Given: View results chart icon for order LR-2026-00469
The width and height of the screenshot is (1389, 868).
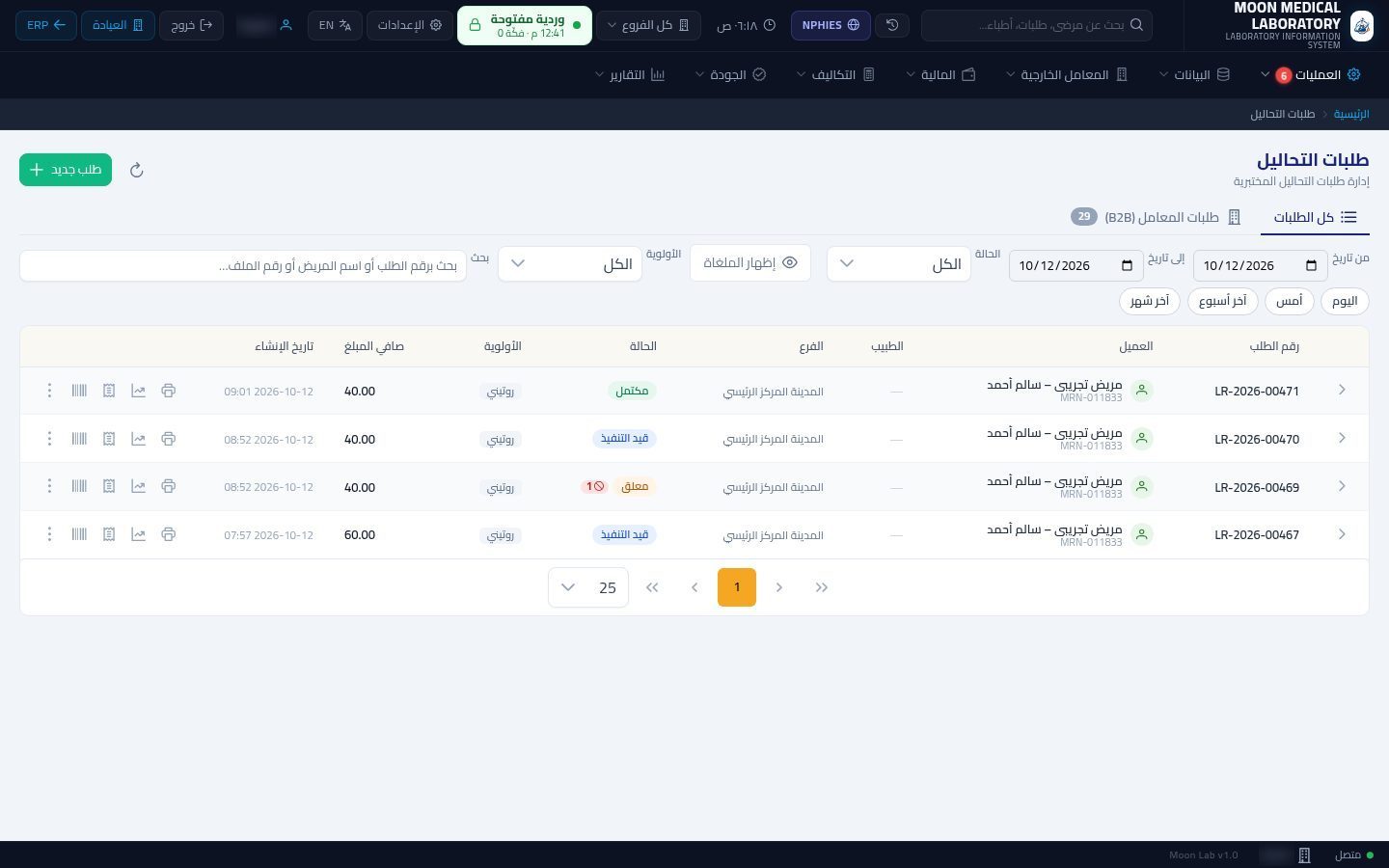Looking at the screenshot, I should coord(138,487).
